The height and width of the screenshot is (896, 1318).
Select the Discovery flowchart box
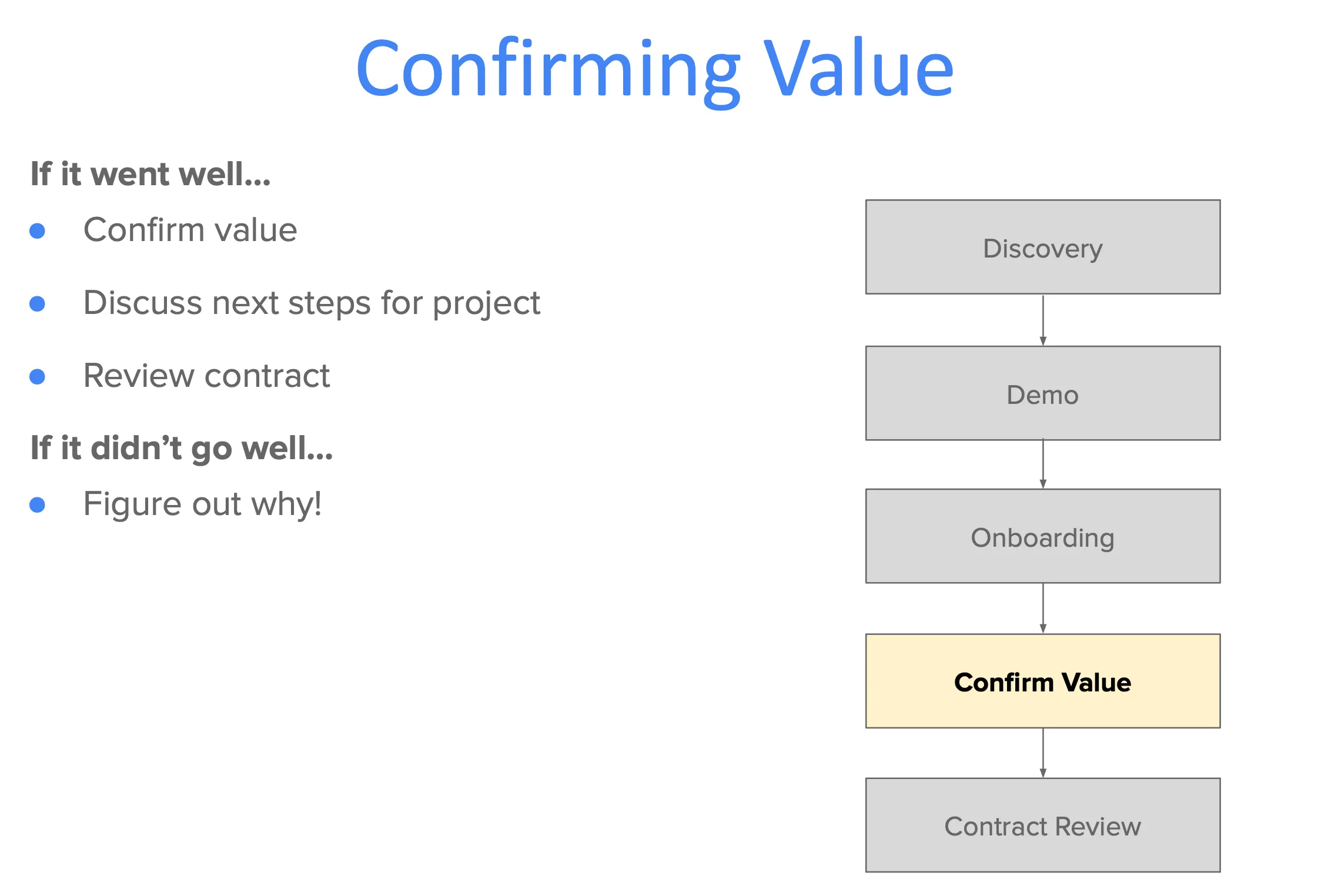click(1042, 248)
